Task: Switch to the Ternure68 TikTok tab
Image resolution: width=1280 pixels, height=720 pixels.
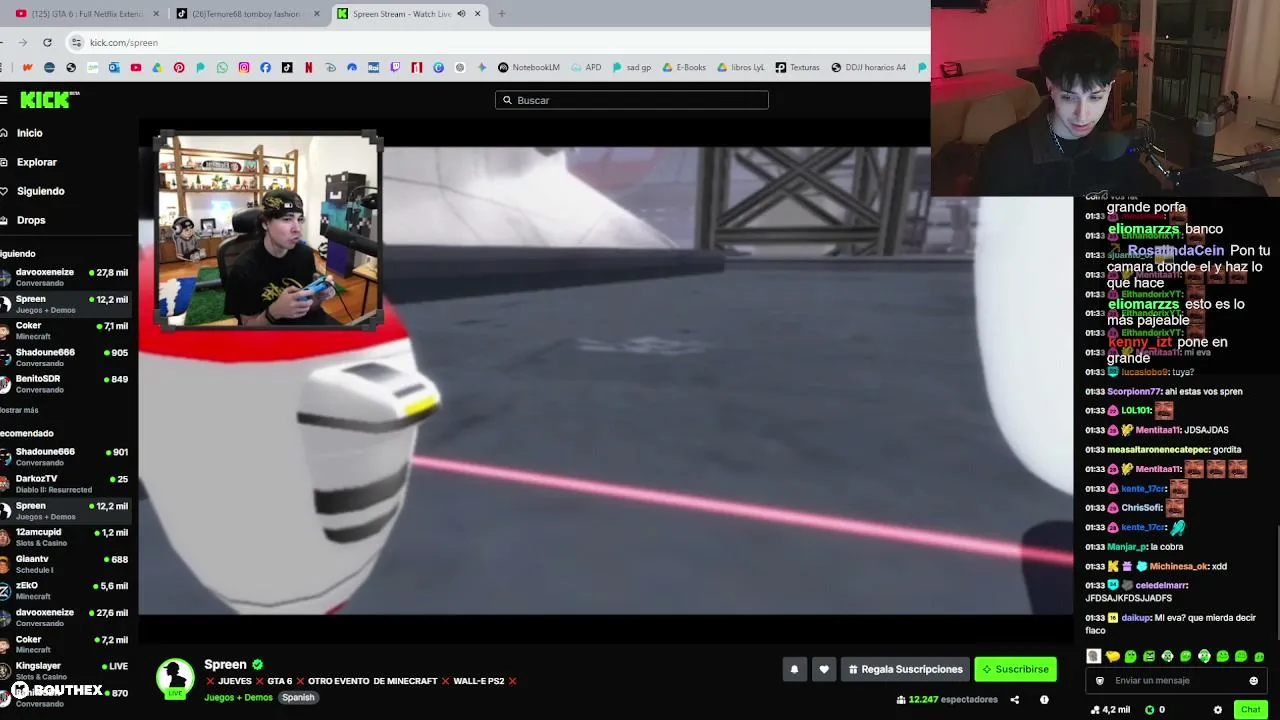Action: click(250, 14)
